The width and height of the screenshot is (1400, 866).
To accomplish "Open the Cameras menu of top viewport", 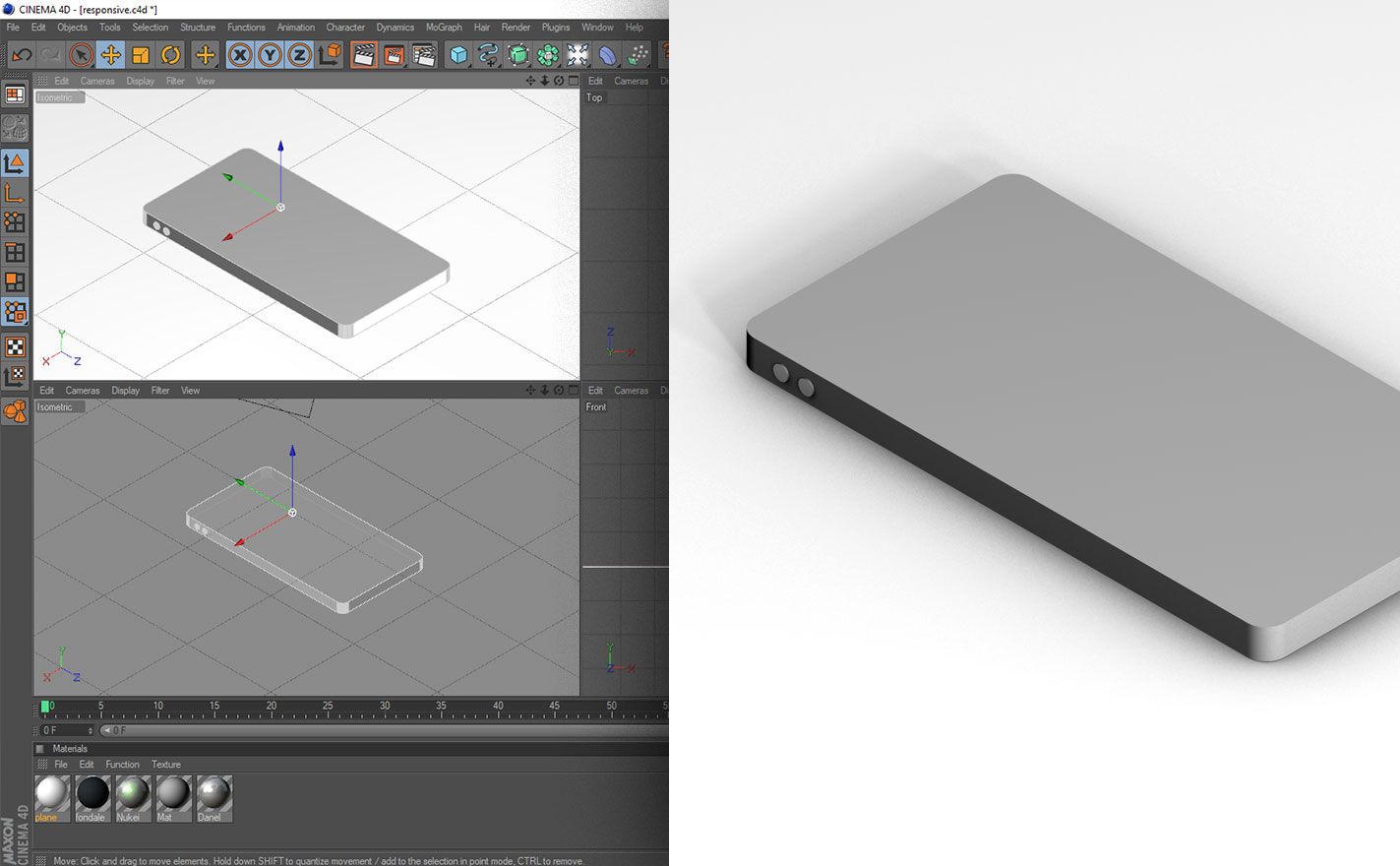I will click(x=97, y=81).
